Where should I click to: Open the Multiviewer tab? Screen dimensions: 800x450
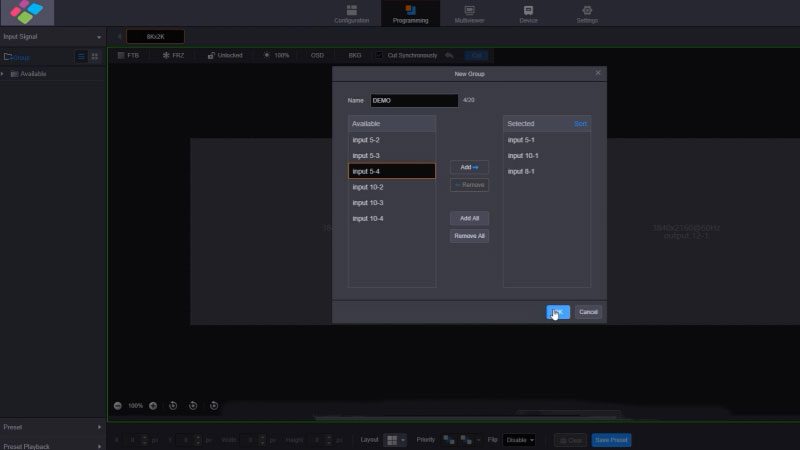click(469, 14)
